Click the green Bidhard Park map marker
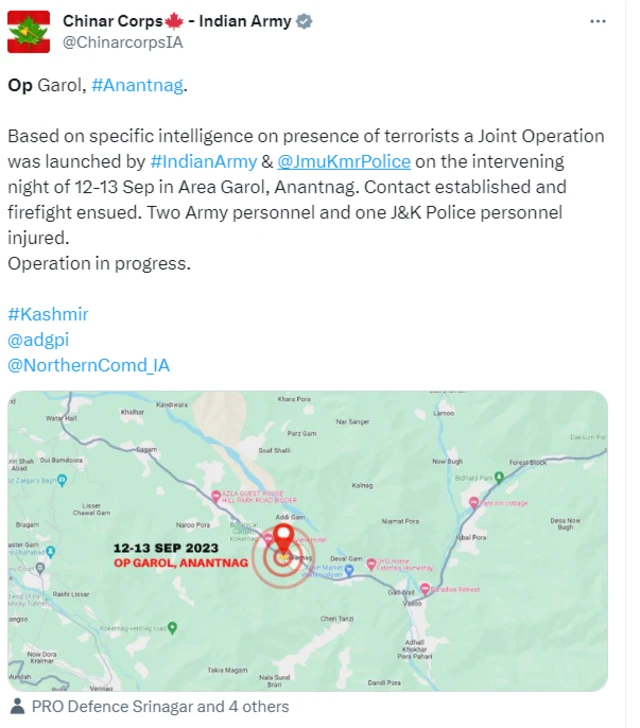The image size is (640, 728). point(499,477)
